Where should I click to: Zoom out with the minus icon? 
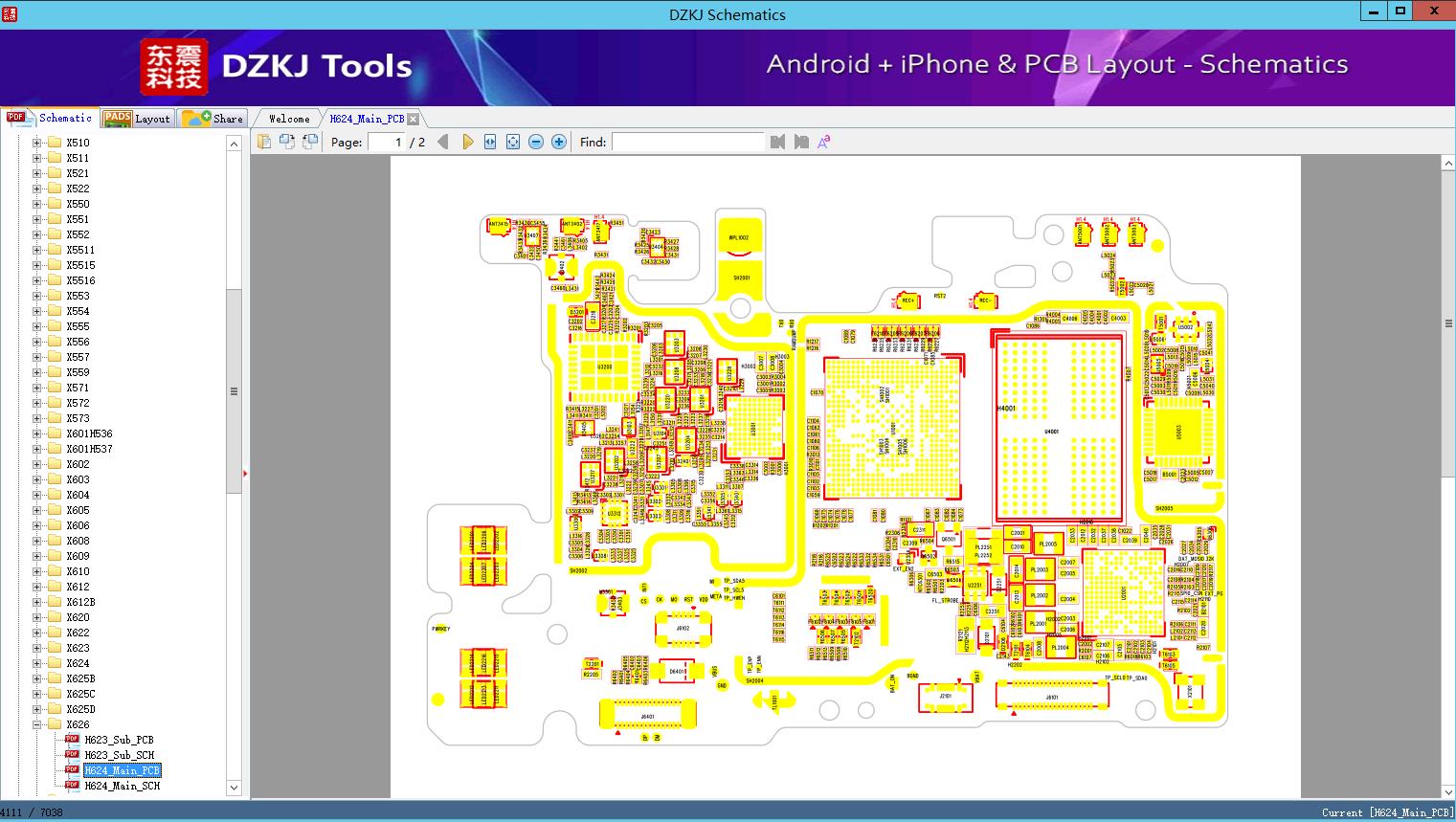click(536, 142)
